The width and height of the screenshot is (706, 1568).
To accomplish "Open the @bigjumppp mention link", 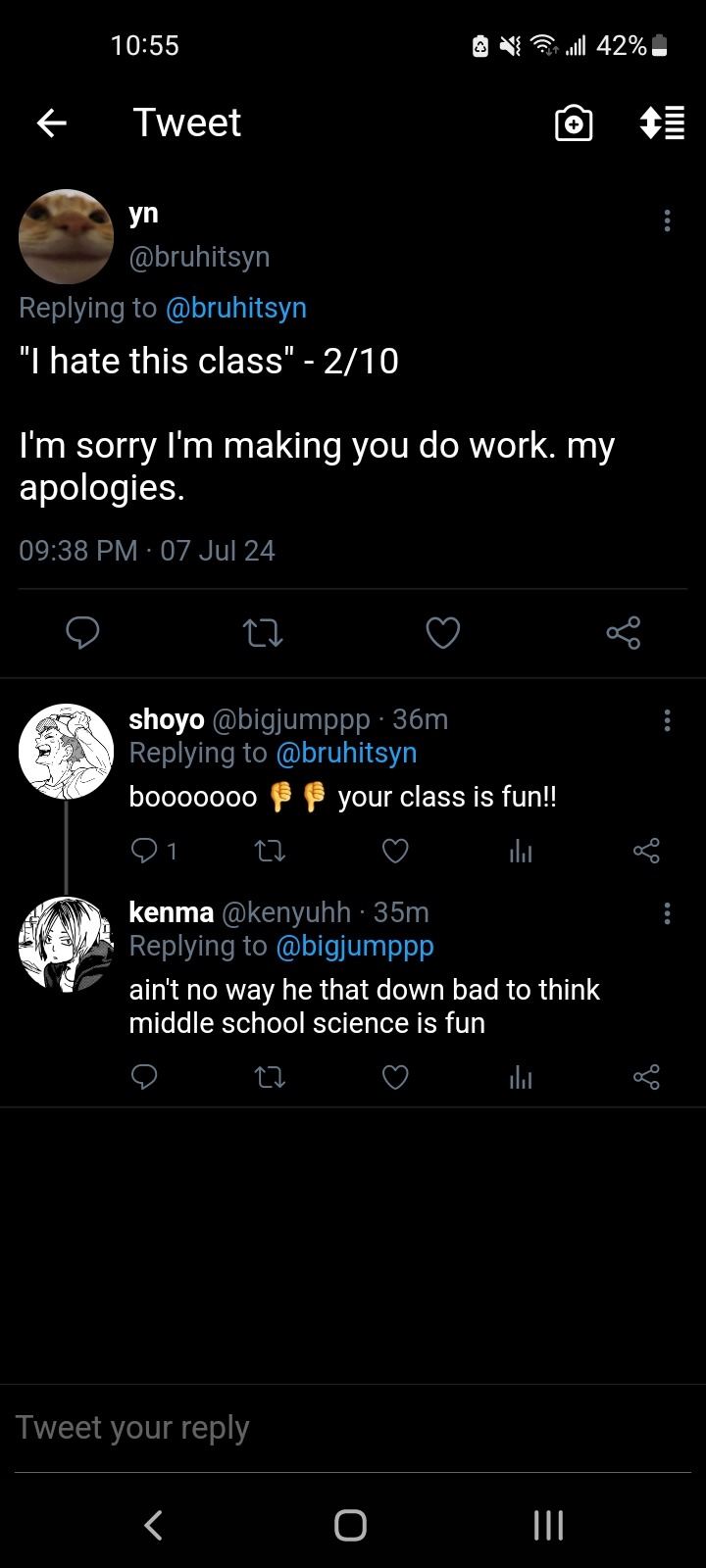I will click(x=355, y=946).
